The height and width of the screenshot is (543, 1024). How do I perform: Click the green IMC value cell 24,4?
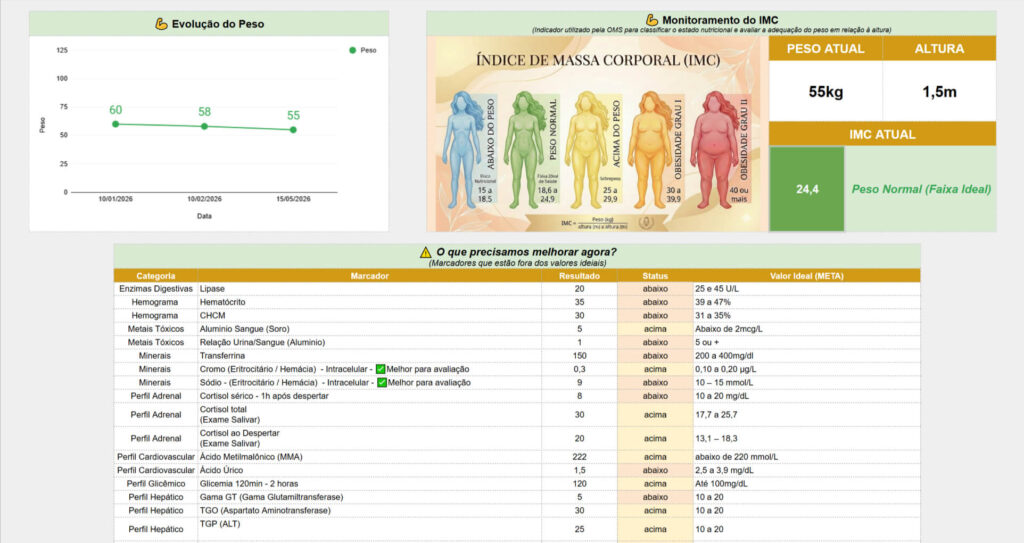[807, 189]
